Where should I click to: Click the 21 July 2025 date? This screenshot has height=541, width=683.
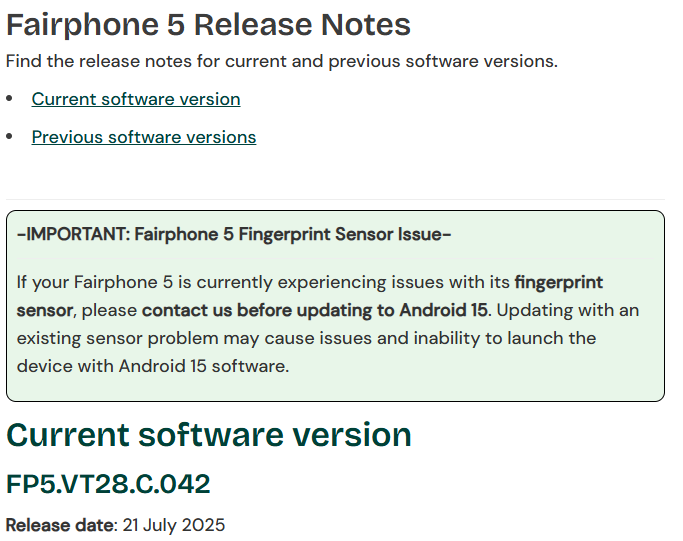click(x=174, y=525)
